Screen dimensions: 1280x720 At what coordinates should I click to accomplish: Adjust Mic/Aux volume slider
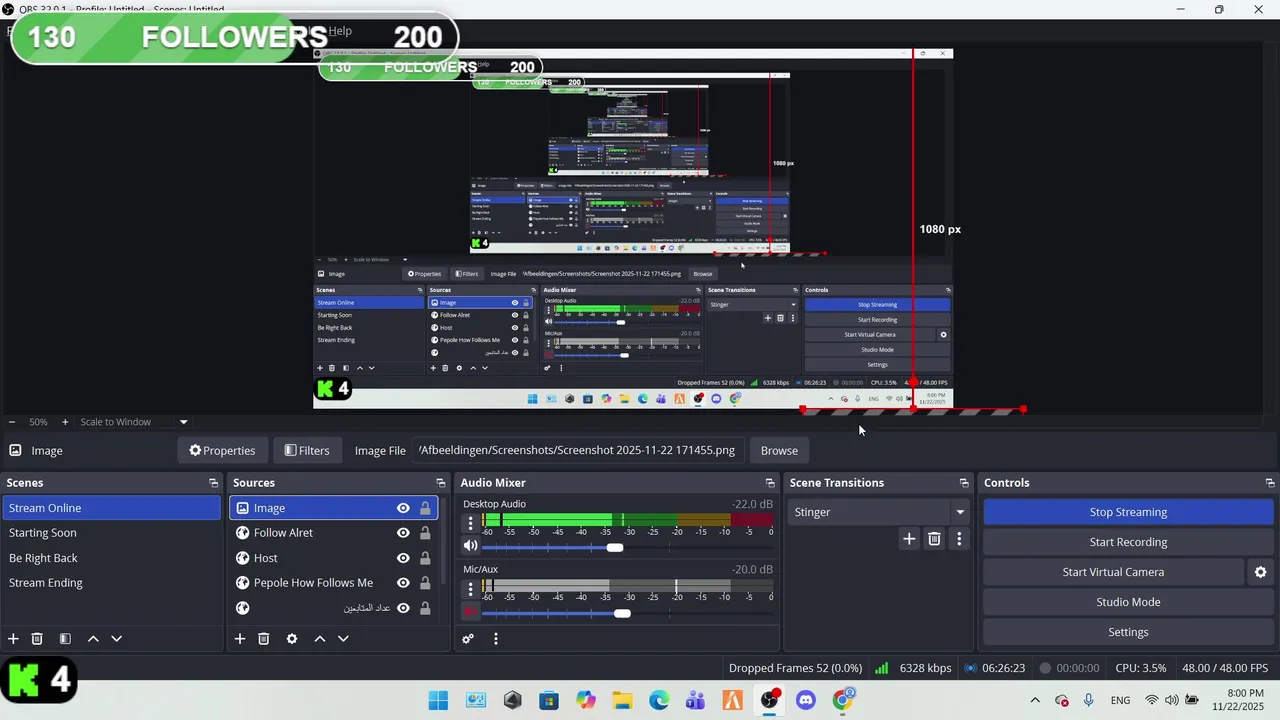tap(622, 613)
